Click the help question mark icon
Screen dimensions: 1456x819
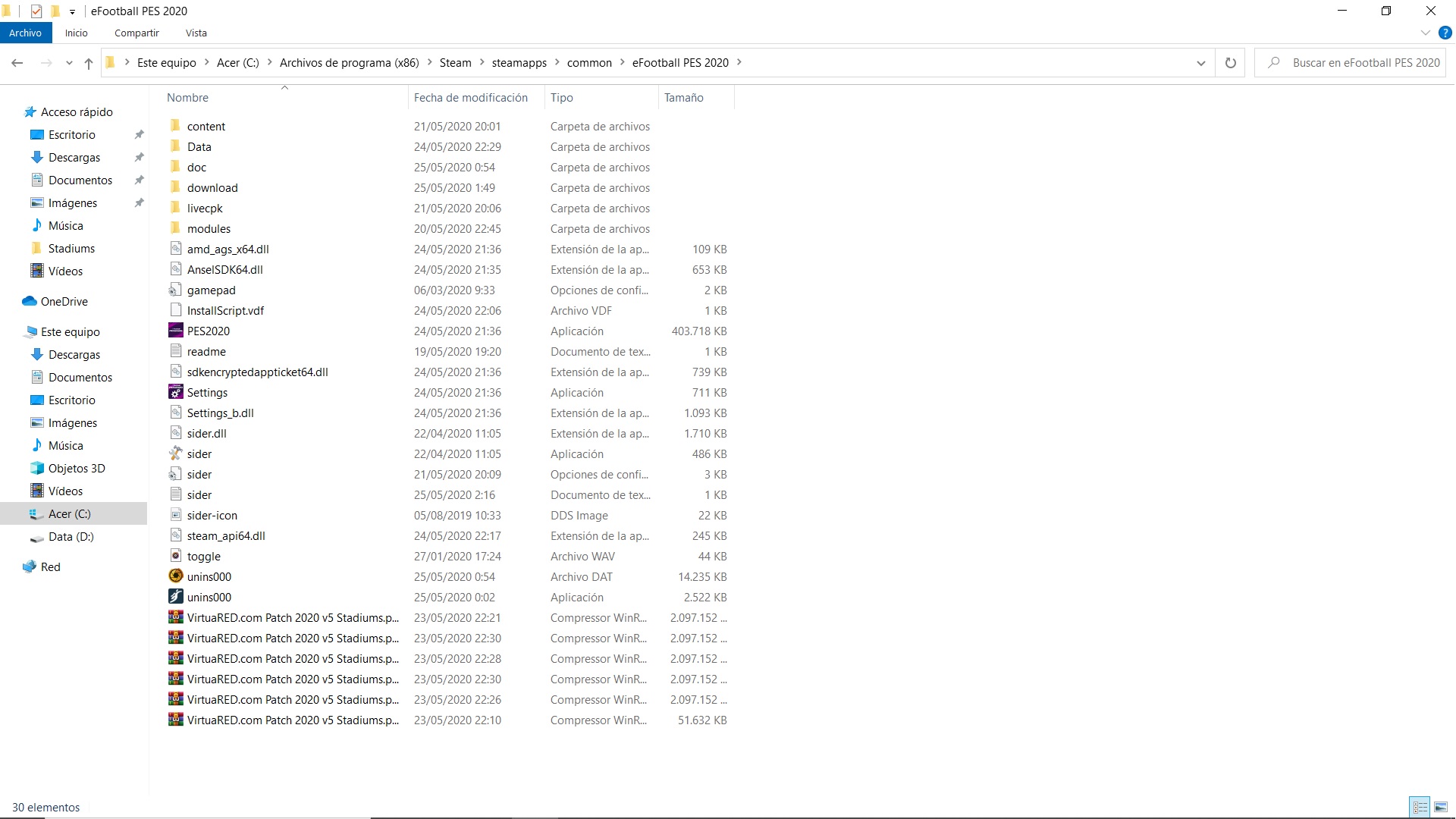pyautogui.click(x=1445, y=33)
